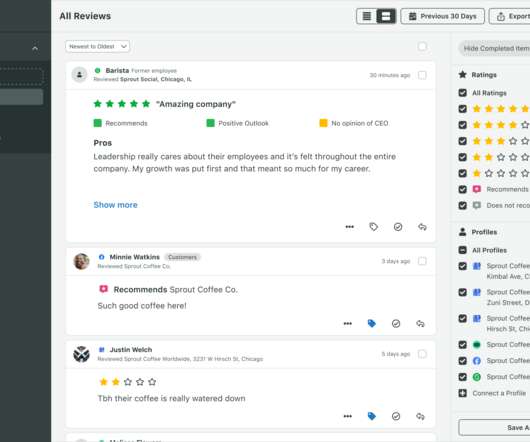Toggle the Facebook Sprout Coffee profile checkbox

click(462, 361)
